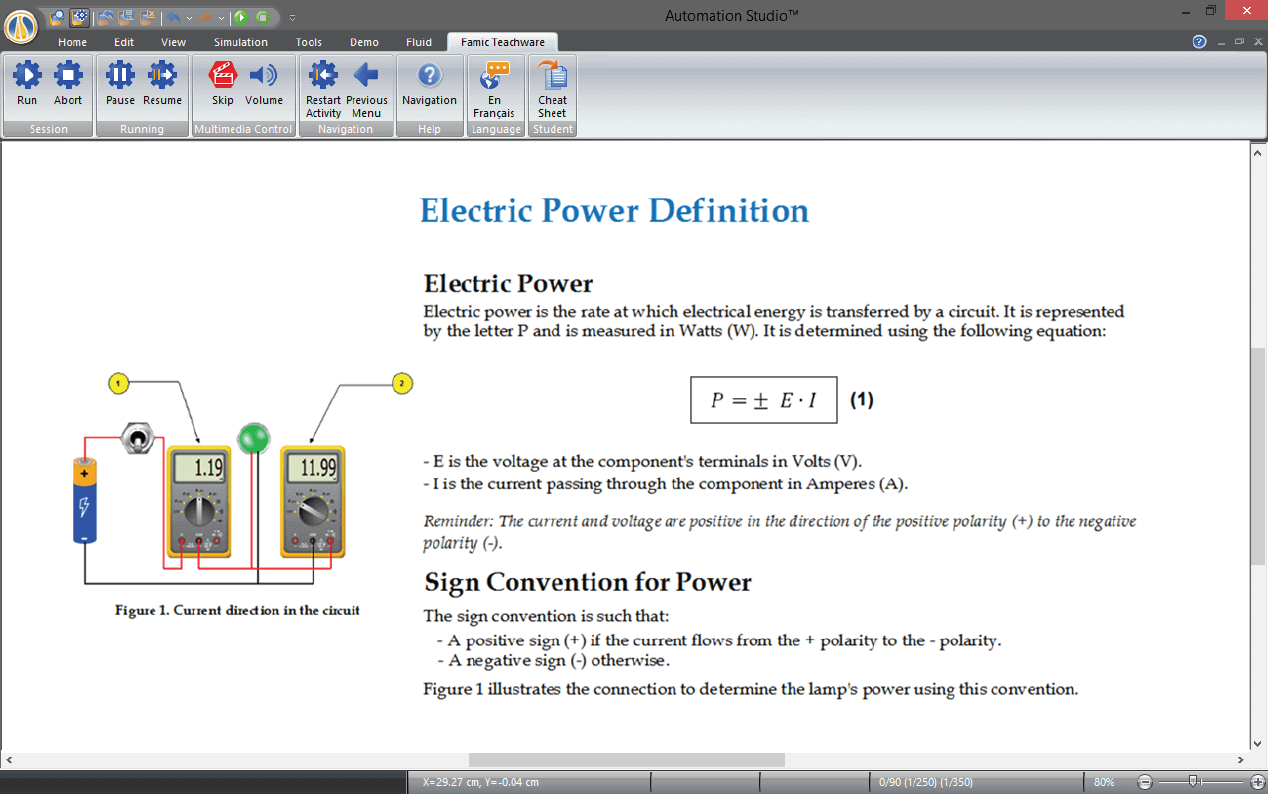Switch to the Simulation ribbon tab

pos(241,42)
